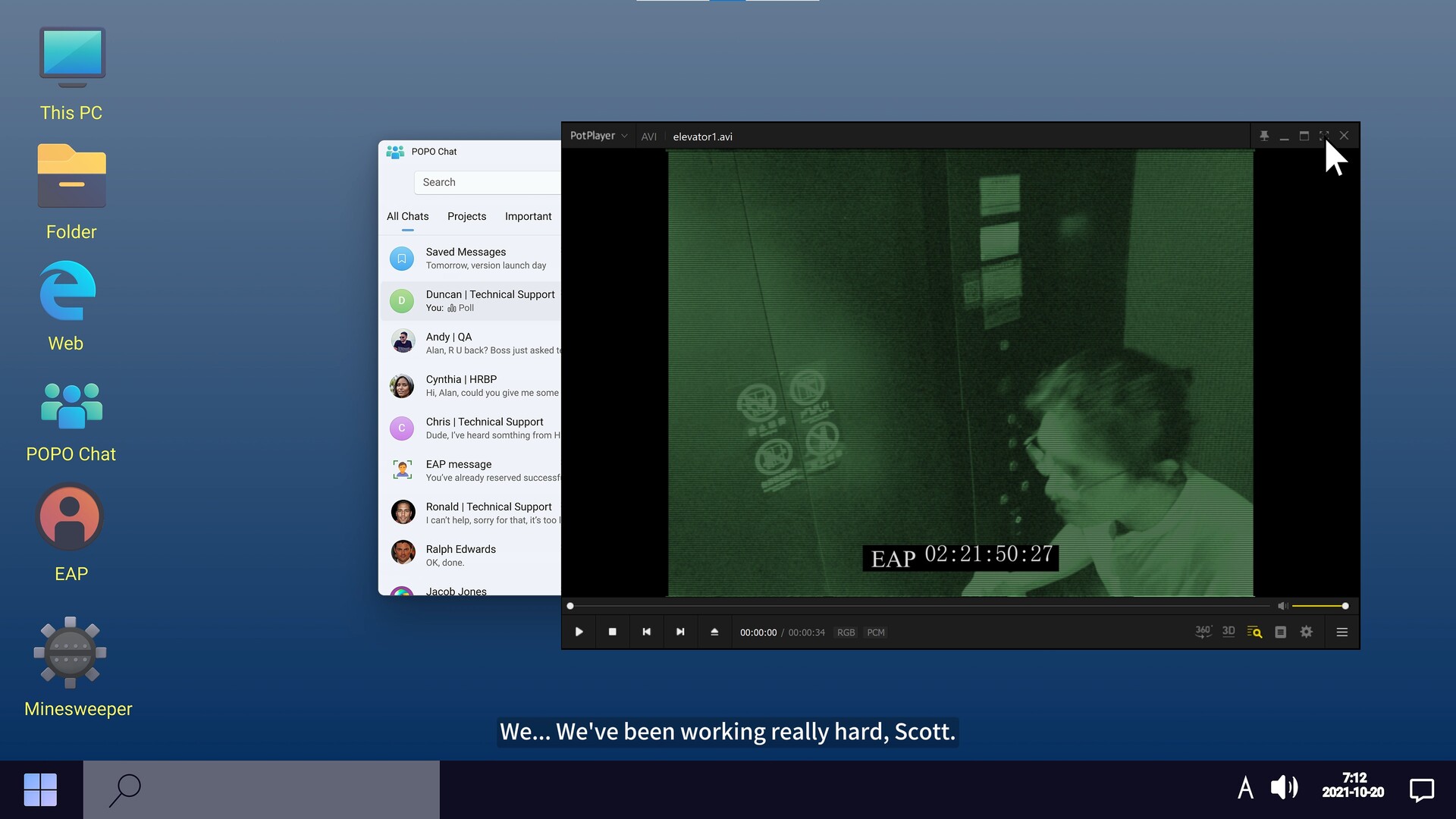The width and height of the screenshot is (1456, 819).
Task: Adjust the PotPlayer volume slider
Action: [1319, 606]
